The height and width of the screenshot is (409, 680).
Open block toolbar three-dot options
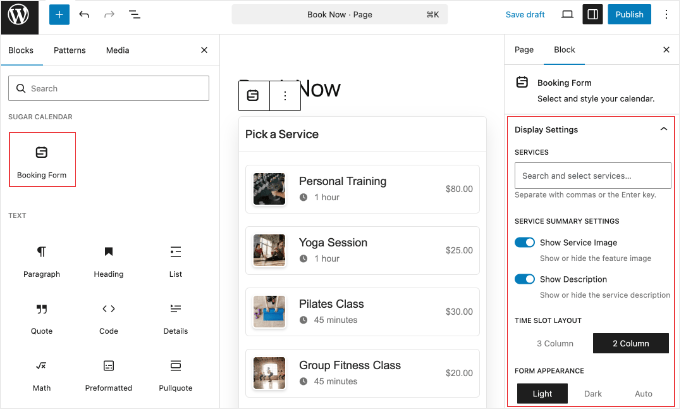click(x=285, y=96)
